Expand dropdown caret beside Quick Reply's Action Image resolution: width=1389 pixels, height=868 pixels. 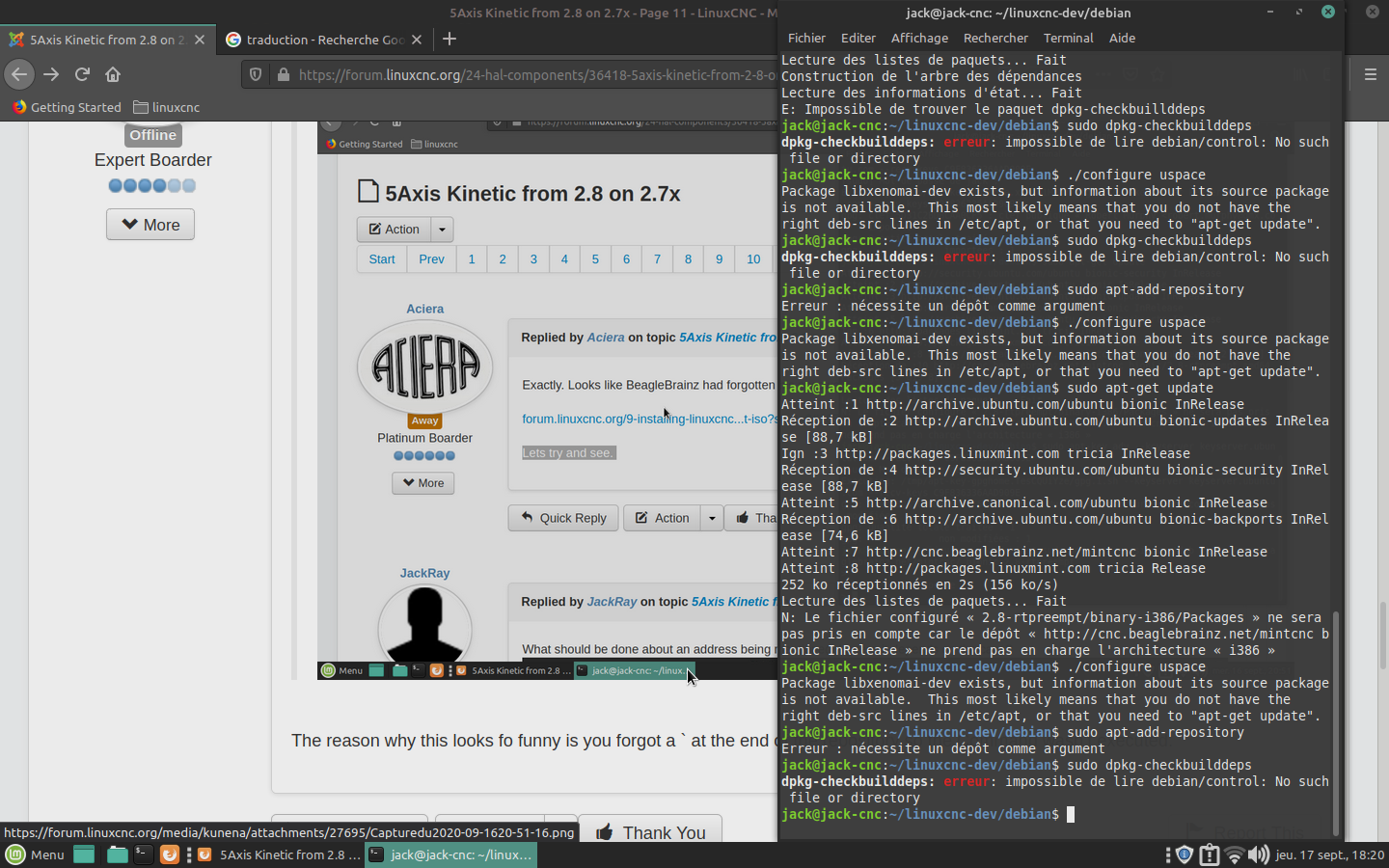(x=712, y=518)
